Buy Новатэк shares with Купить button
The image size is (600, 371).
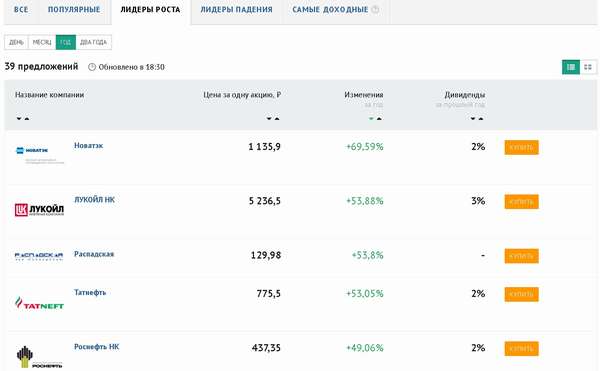coord(522,147)
